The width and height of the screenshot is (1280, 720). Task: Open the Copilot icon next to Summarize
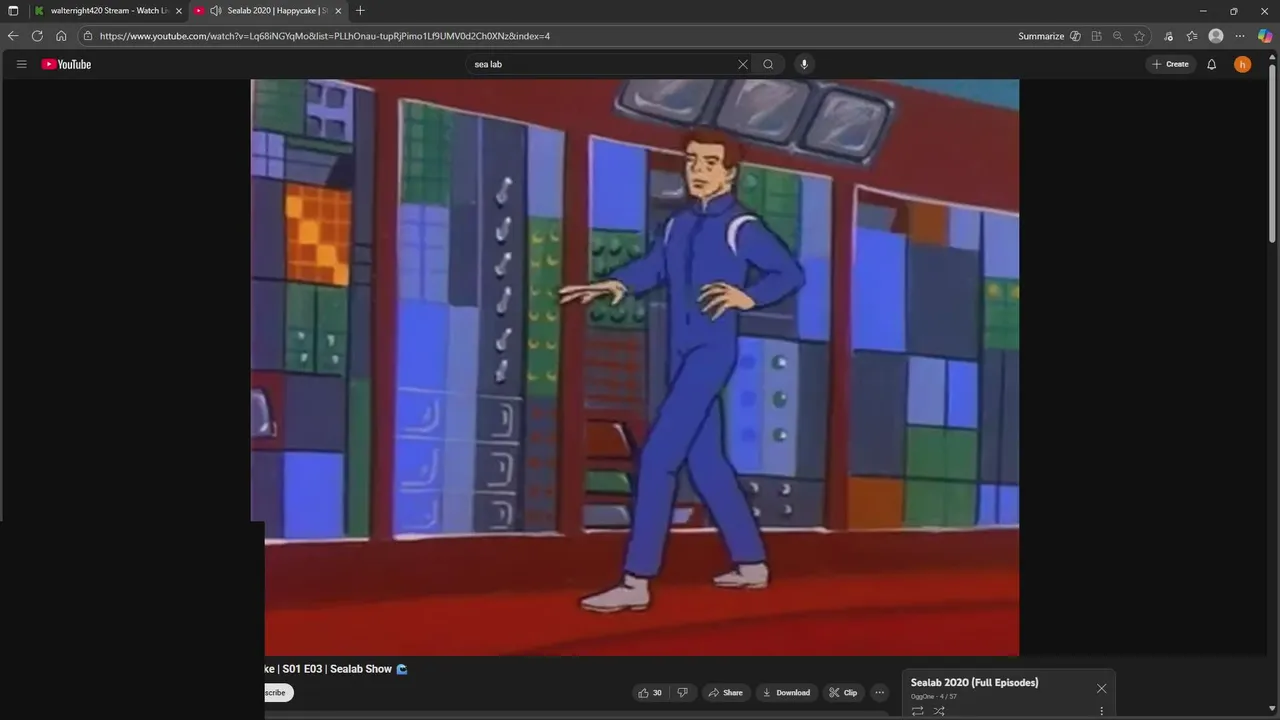click(x=1075, y=36)
